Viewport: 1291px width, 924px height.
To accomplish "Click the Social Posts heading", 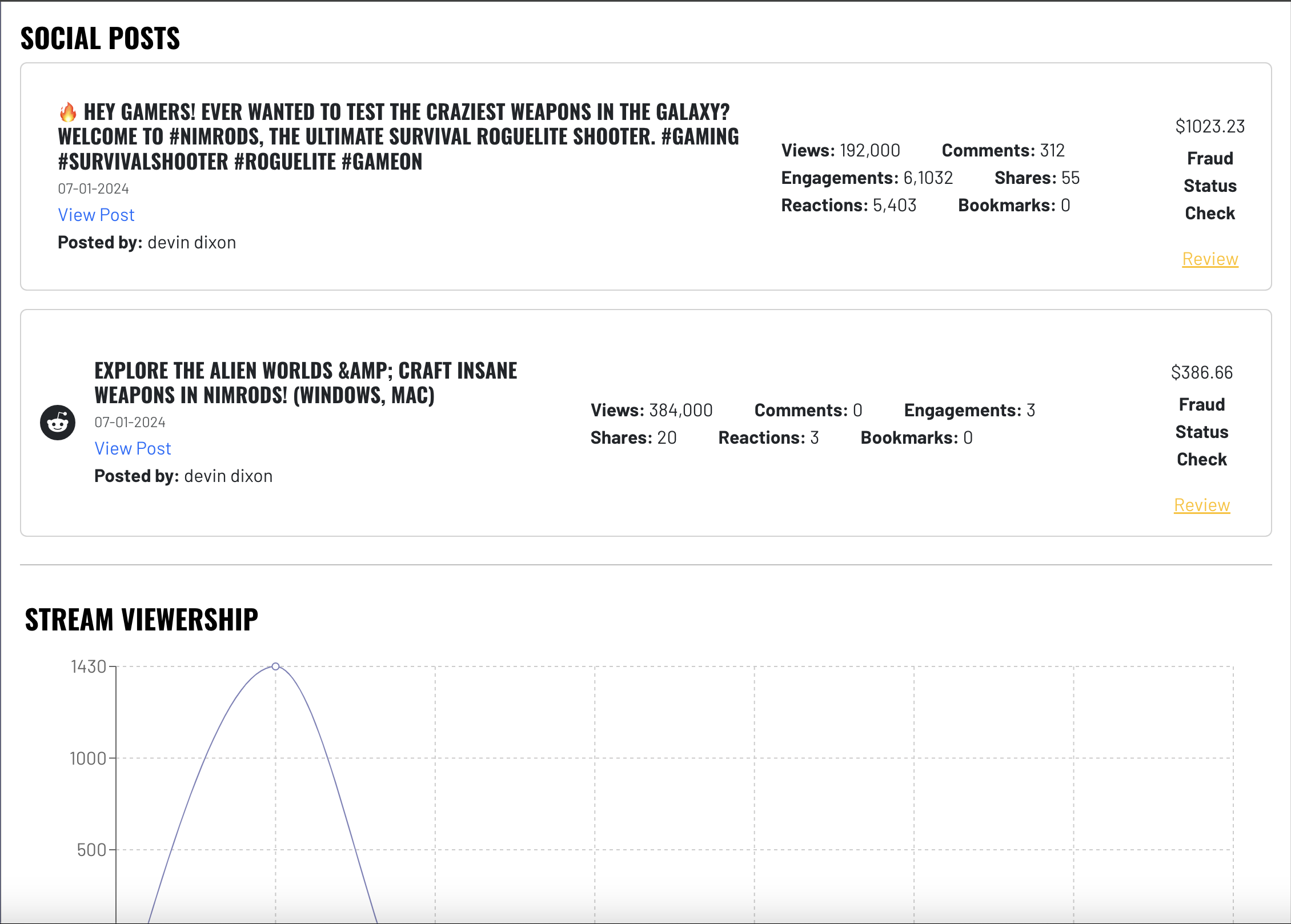I will (x=100, y=38).
